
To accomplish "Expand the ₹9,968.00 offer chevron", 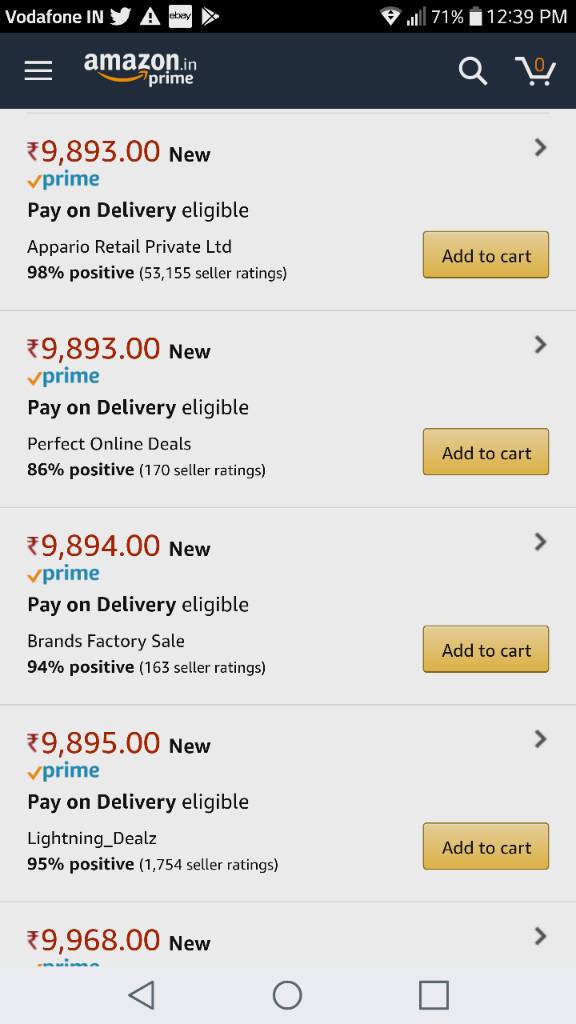I will (x=540, y=936).
